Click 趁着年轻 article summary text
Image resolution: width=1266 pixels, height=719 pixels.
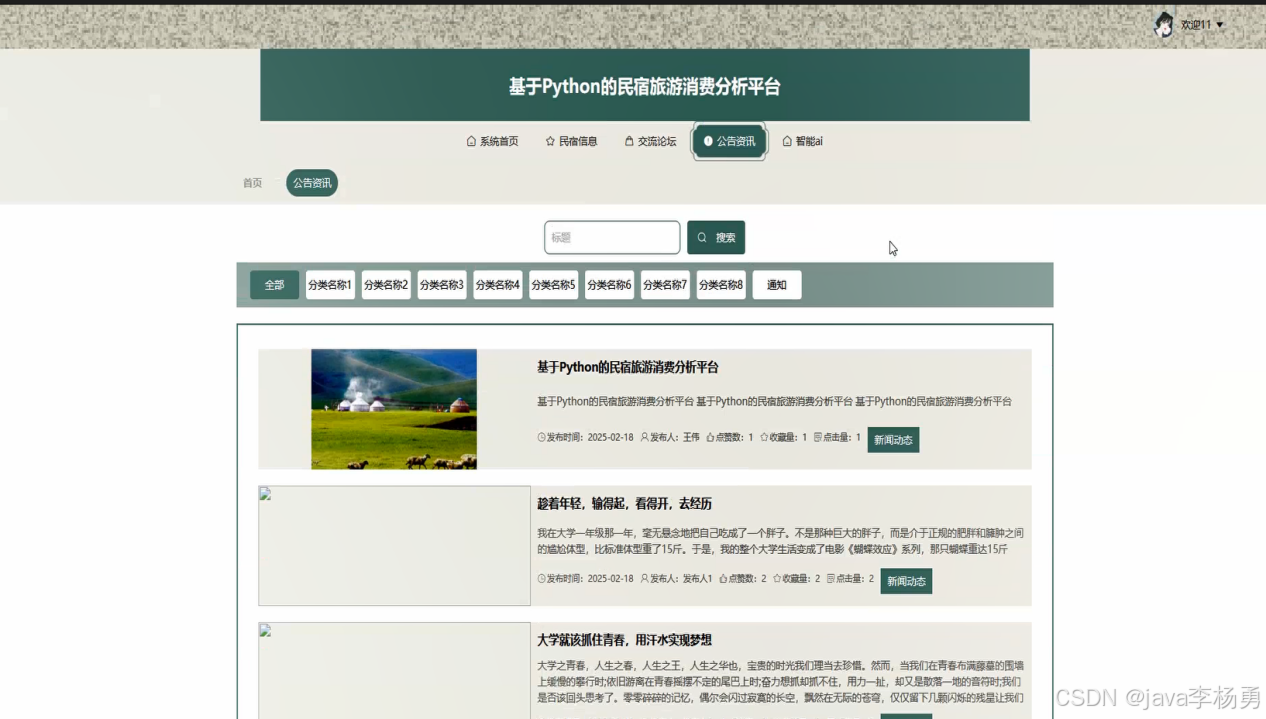(780, 541)
